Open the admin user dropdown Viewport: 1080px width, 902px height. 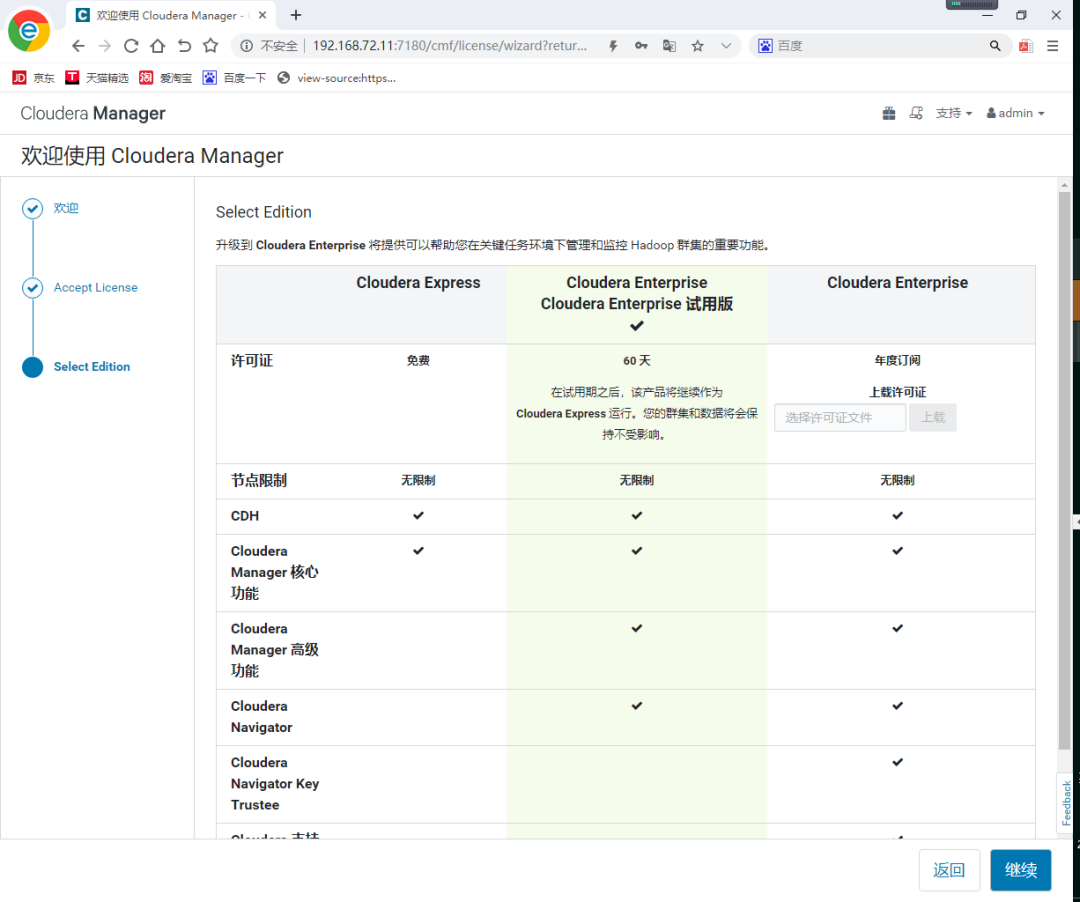click(1015, 113)
